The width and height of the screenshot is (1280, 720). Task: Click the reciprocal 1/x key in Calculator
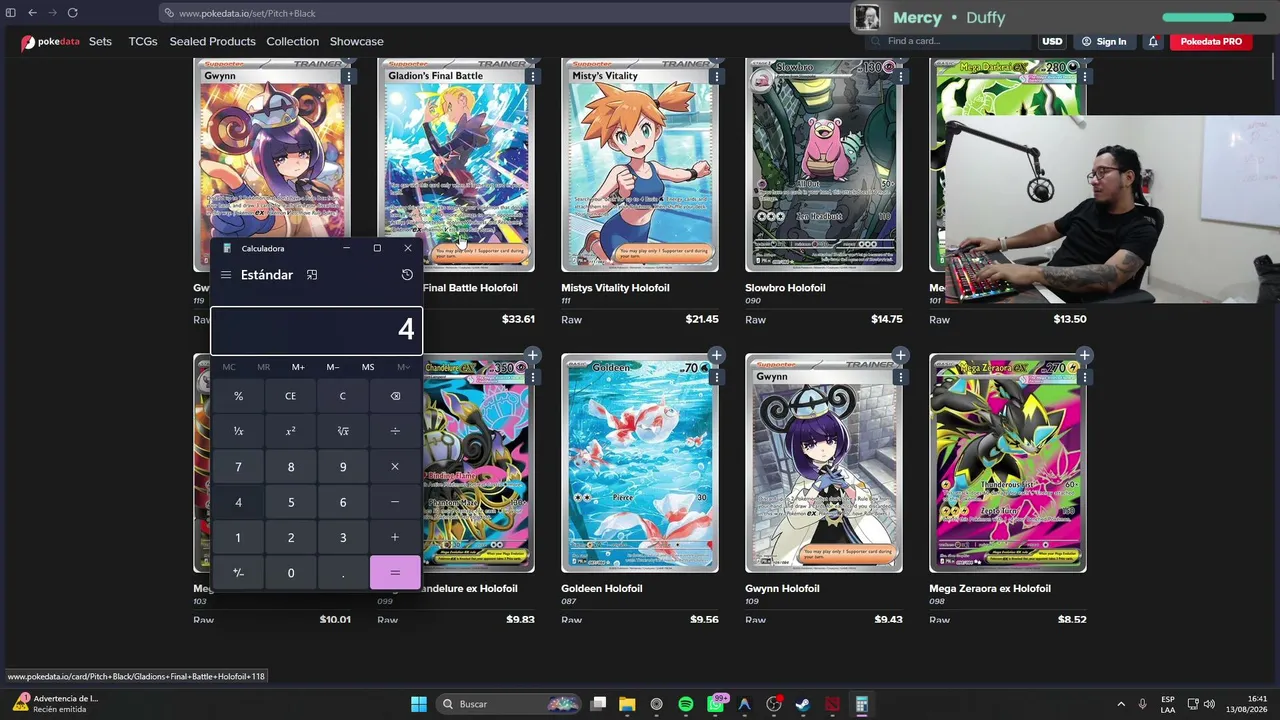(x=238, y=431)
